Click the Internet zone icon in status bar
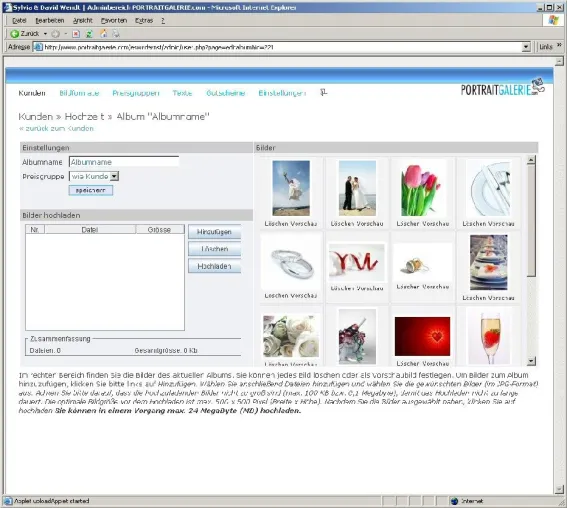The height and width of the screenshot is (508, 567). tap(455, 501)
